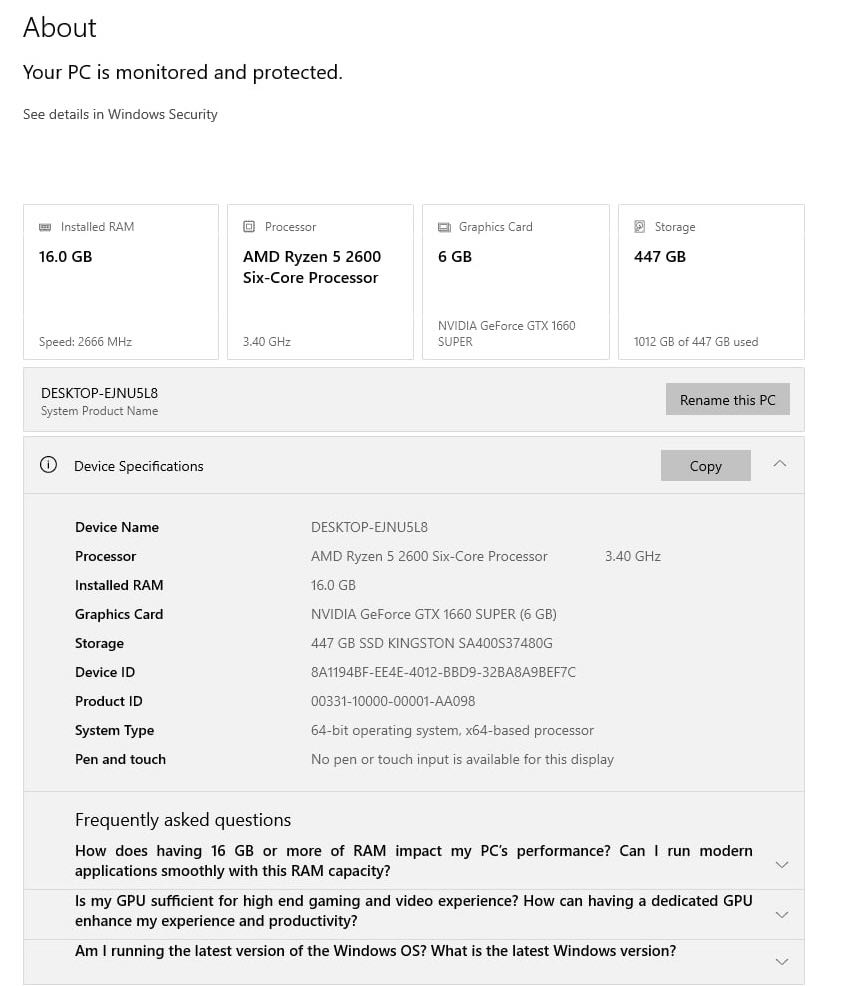Open See details in Windows Security

coord(120,114)
